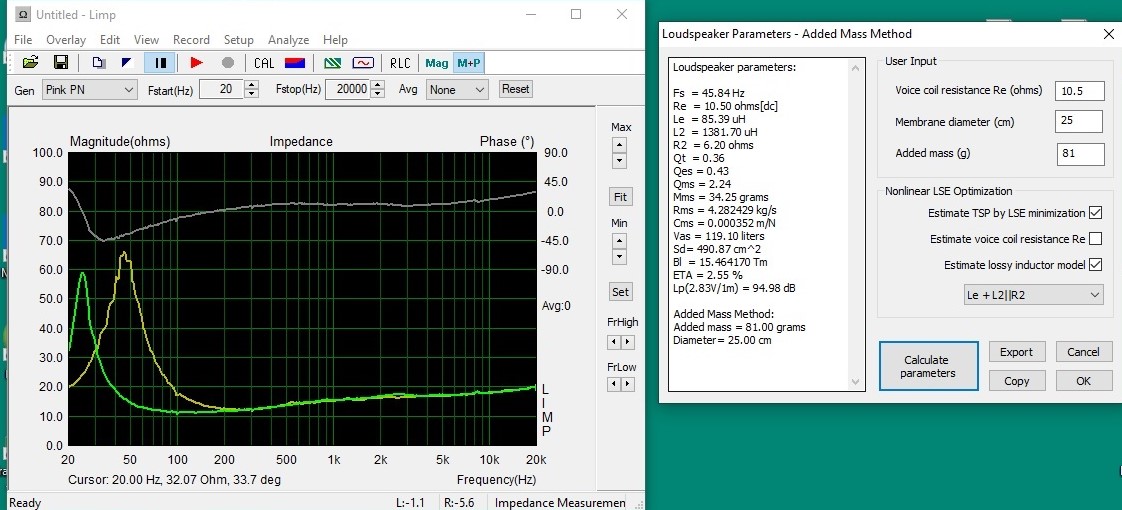Image resolution: width=1122 pixels, height=510 pixels.
Task: Open the Edit menu
Action: click(x=109, y=39)
